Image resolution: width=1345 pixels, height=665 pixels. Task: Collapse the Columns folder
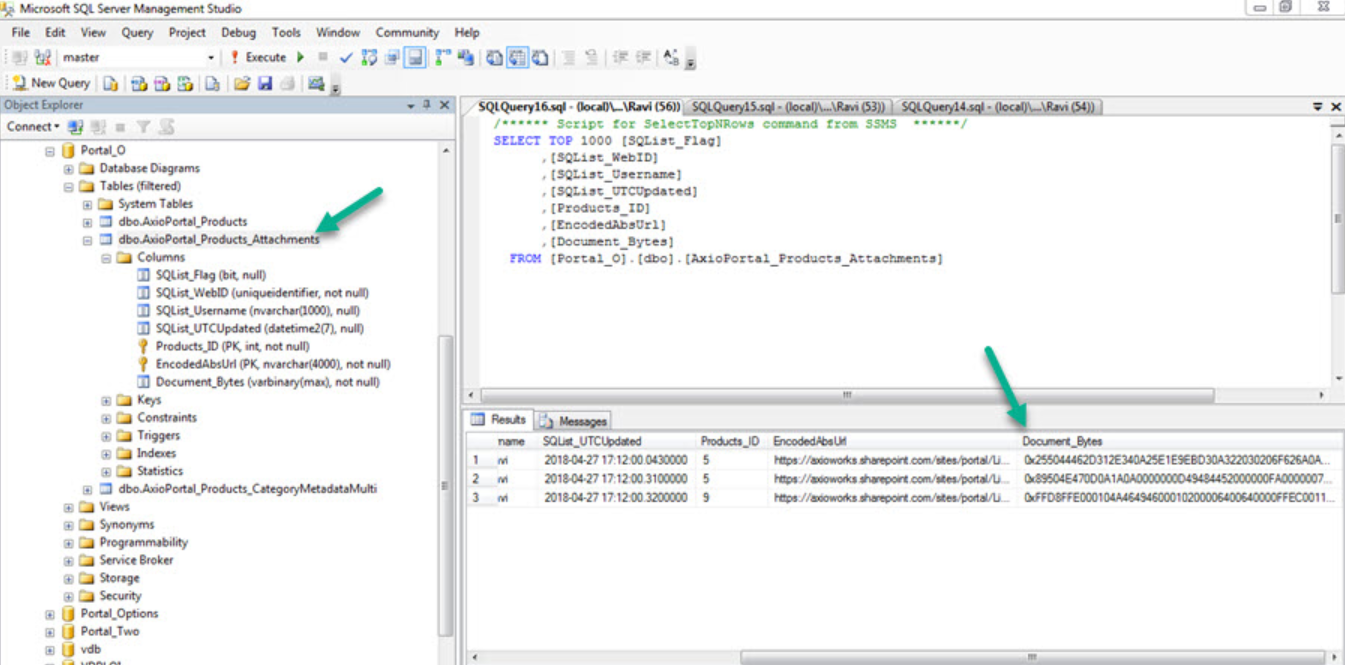coord(106,258)
